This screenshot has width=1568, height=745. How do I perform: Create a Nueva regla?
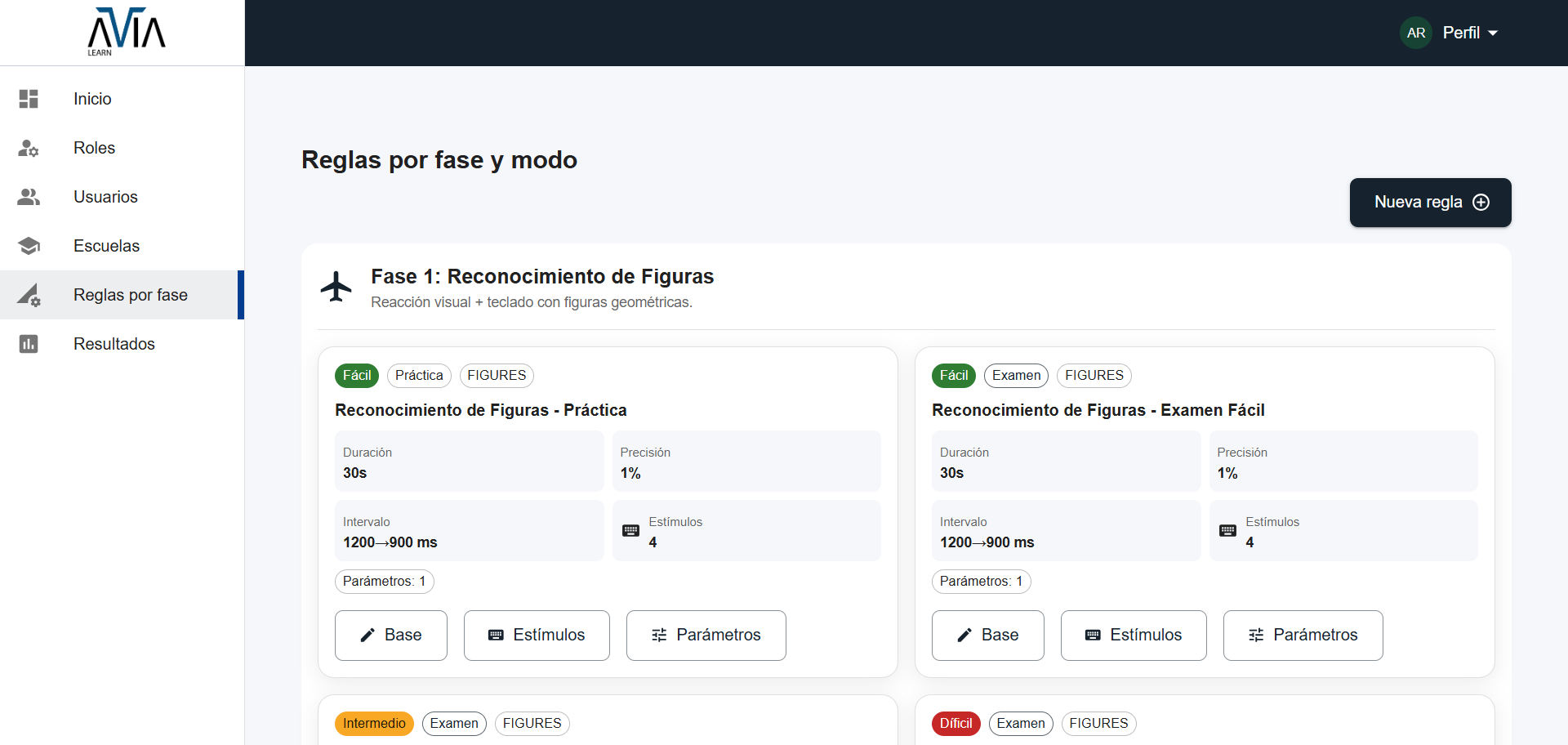point(1429,203)
